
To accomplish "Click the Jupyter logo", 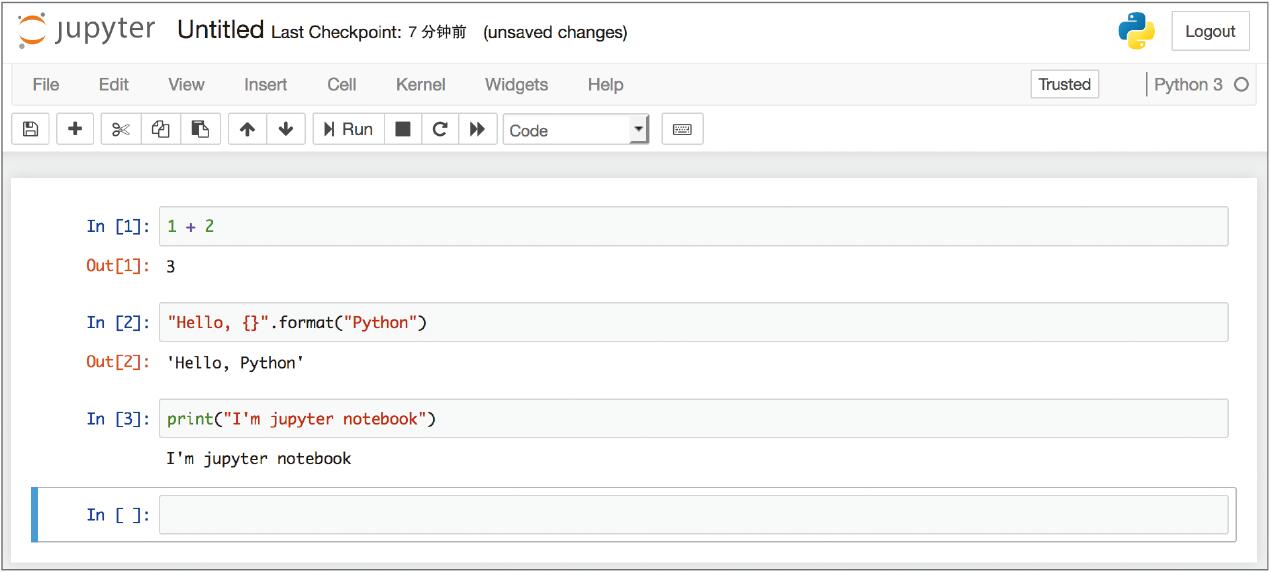I will 86,31.
